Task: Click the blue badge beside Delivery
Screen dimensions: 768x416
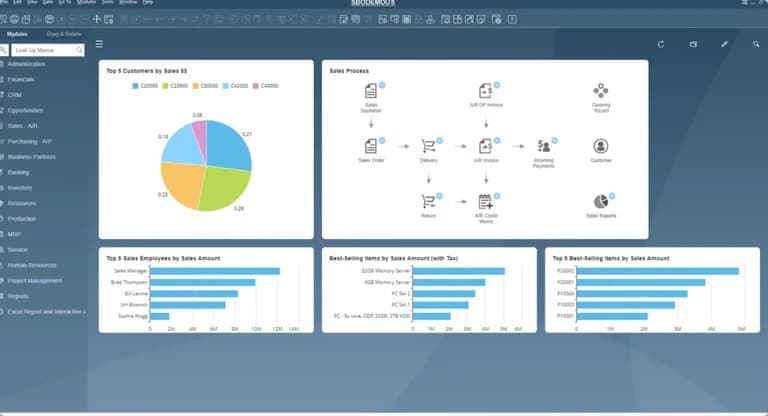Action: point(439,141)
